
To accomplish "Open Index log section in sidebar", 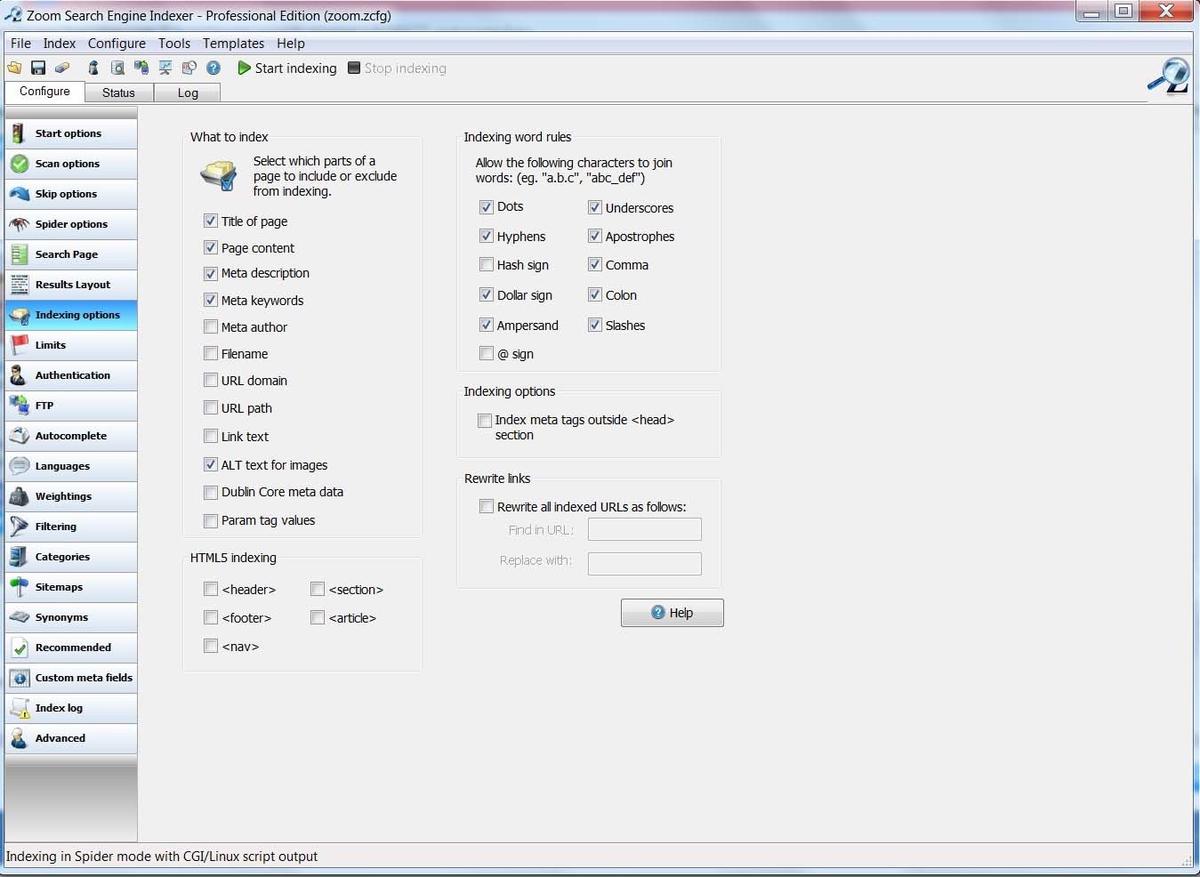I will tap(71, 708).
